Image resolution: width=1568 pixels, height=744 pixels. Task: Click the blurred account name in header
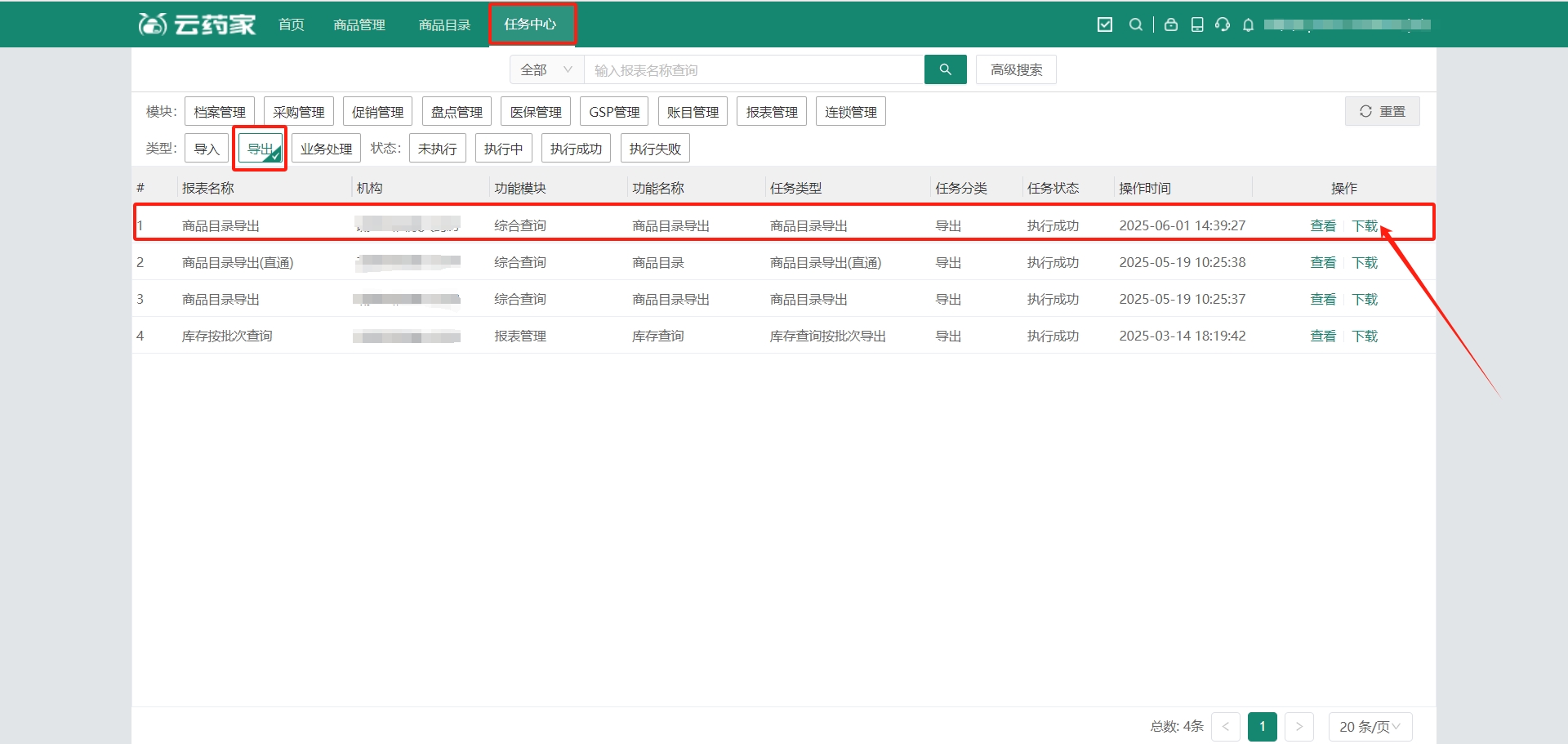1347,25
